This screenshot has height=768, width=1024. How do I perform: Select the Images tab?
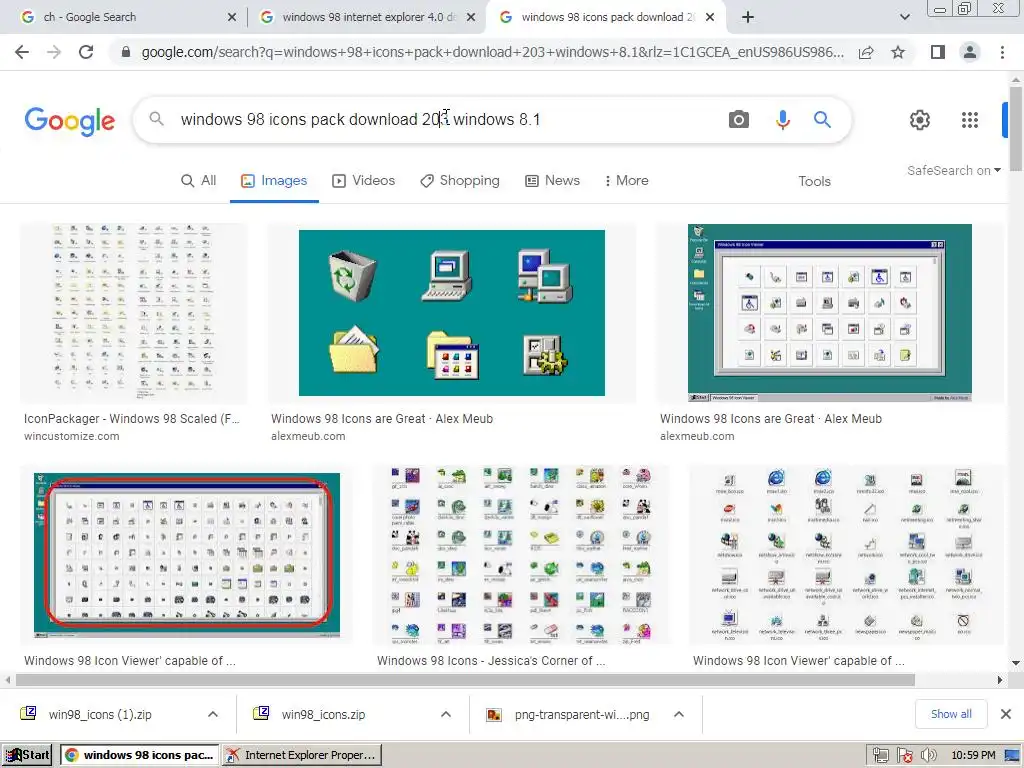click(274, 181)
